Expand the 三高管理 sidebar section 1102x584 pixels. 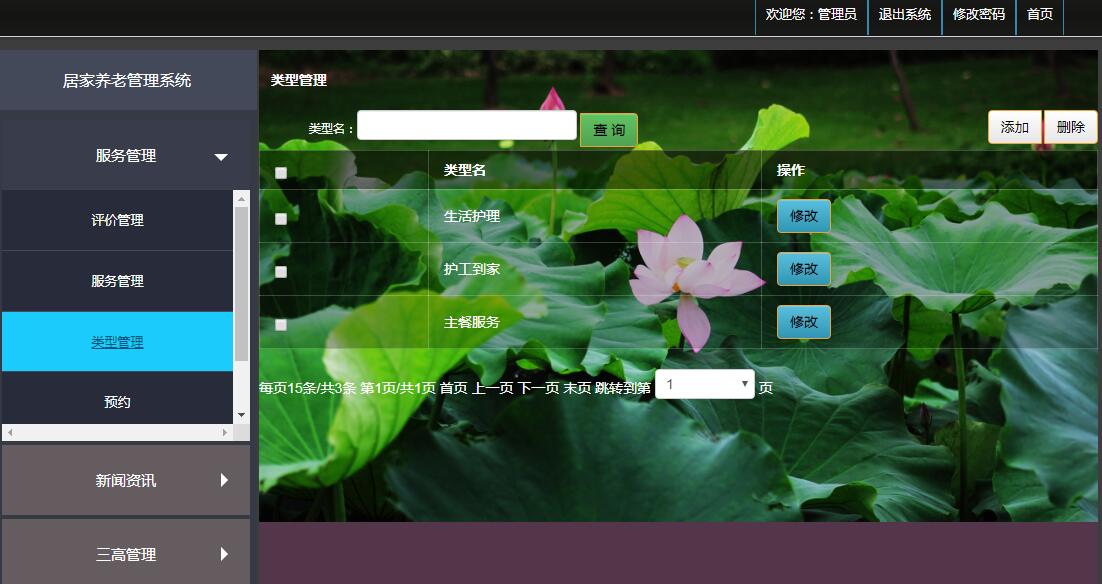tap(127, 554)
